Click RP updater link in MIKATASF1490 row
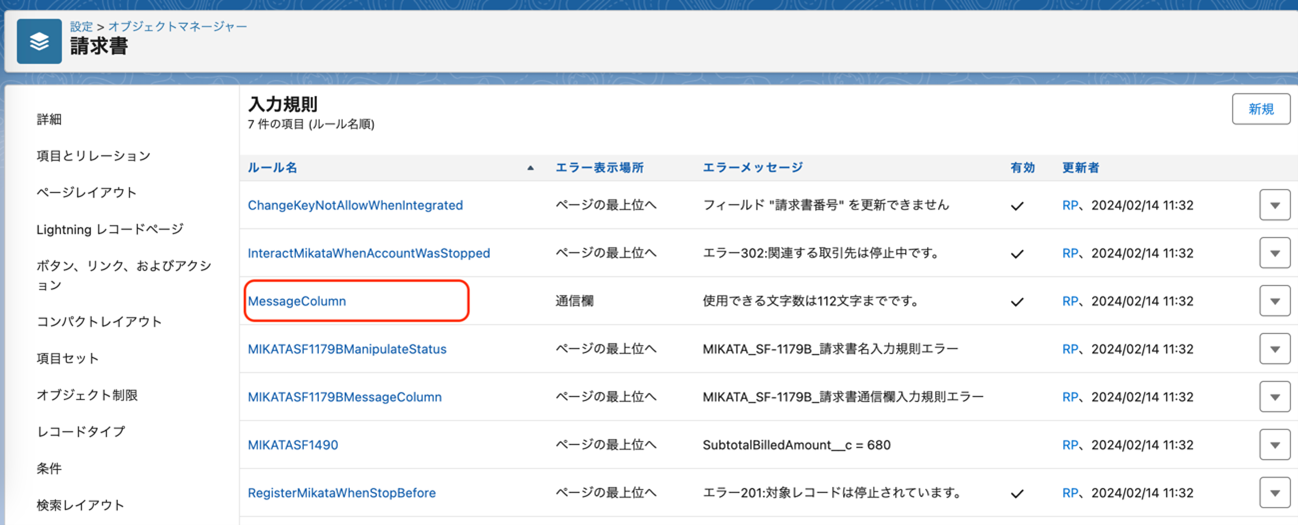1298x525 pixels. point(1070,445)
